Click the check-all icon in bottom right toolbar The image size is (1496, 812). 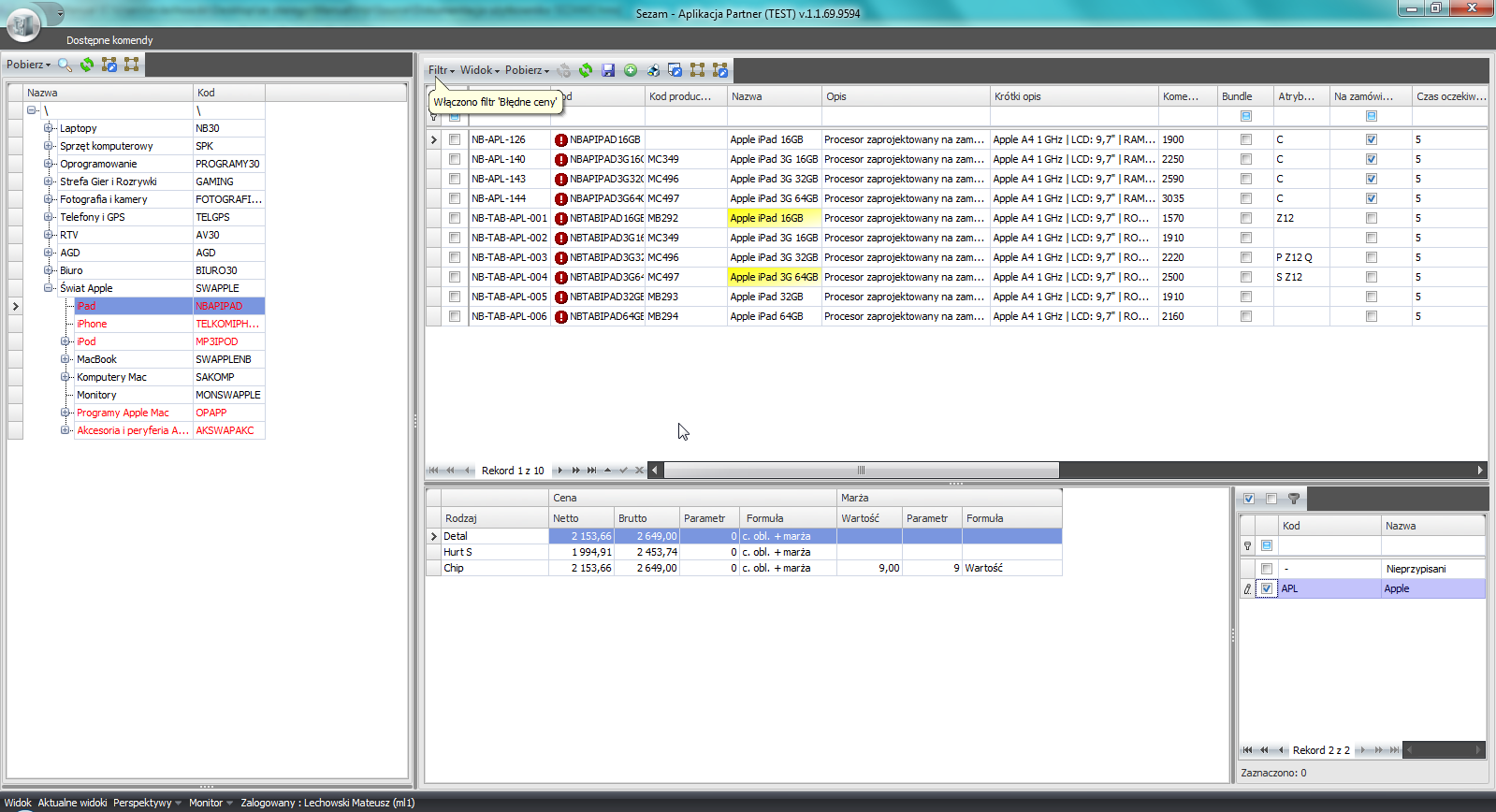(1249, 499)
